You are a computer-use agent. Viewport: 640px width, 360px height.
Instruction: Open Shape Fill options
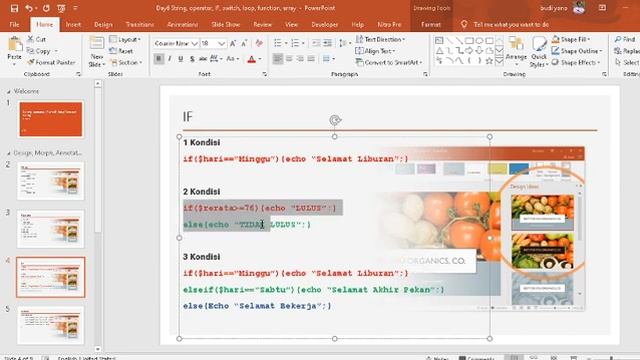[x=571, y=40]
